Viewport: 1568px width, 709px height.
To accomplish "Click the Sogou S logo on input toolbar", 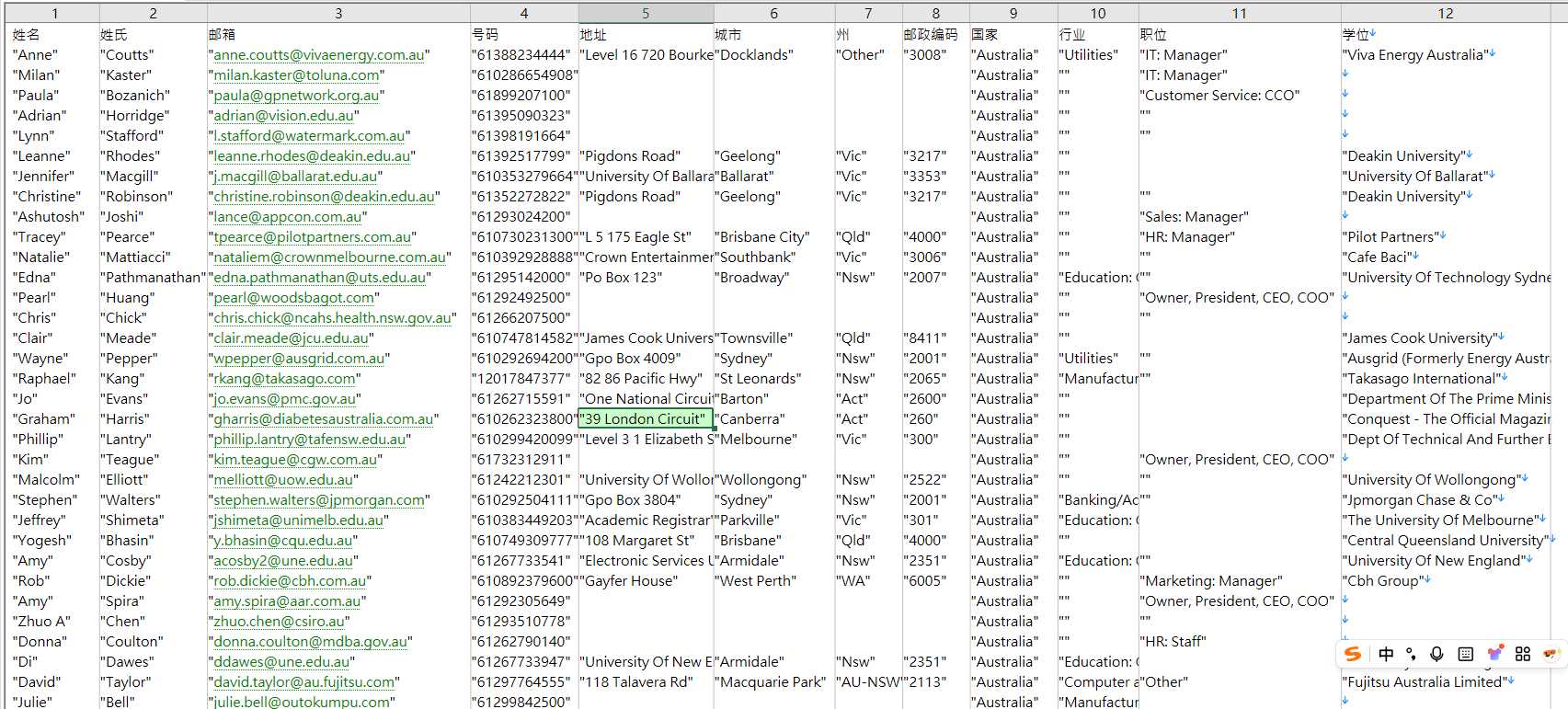I will click(1353, 654).
